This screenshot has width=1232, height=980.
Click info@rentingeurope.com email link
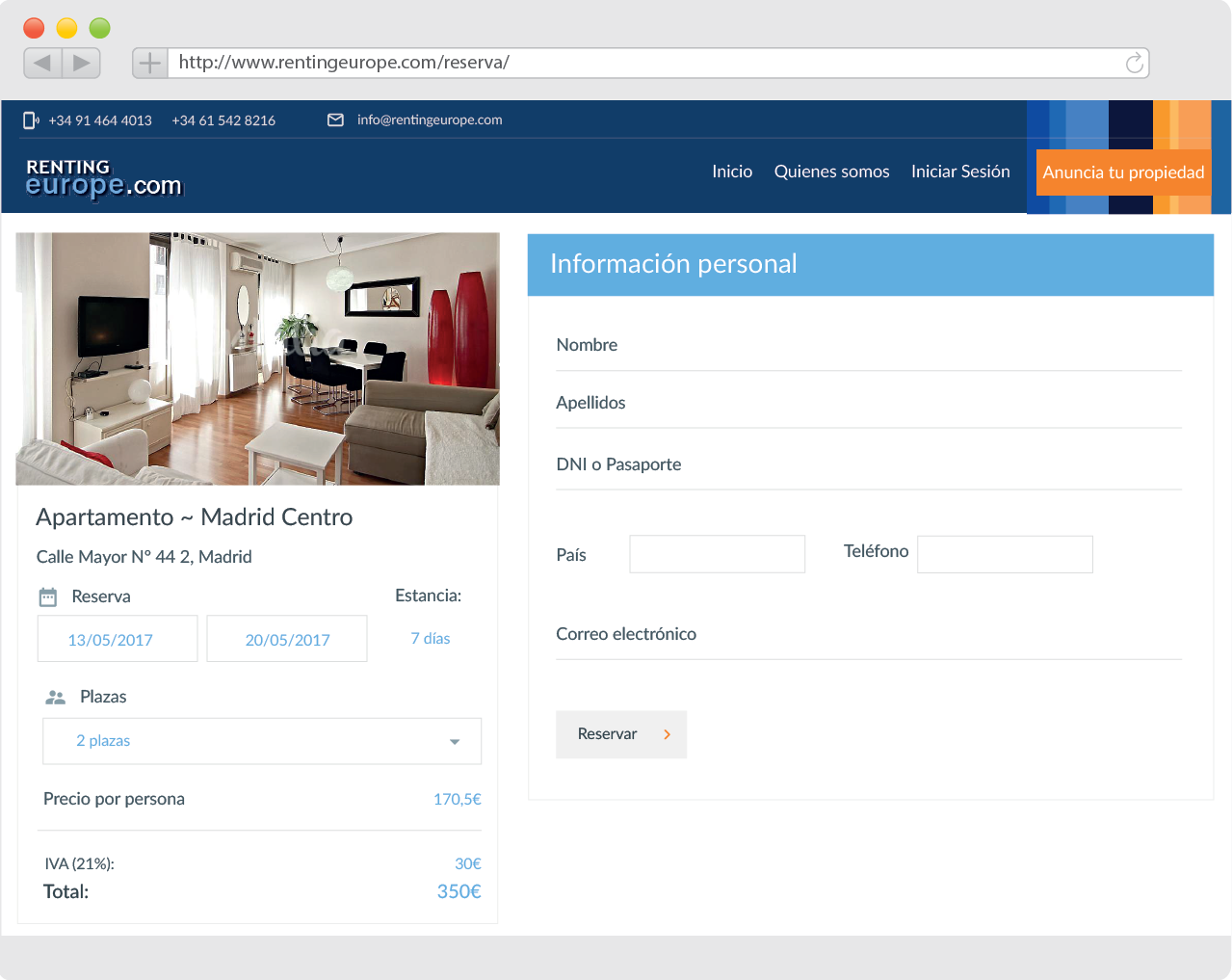pos(430,120)
